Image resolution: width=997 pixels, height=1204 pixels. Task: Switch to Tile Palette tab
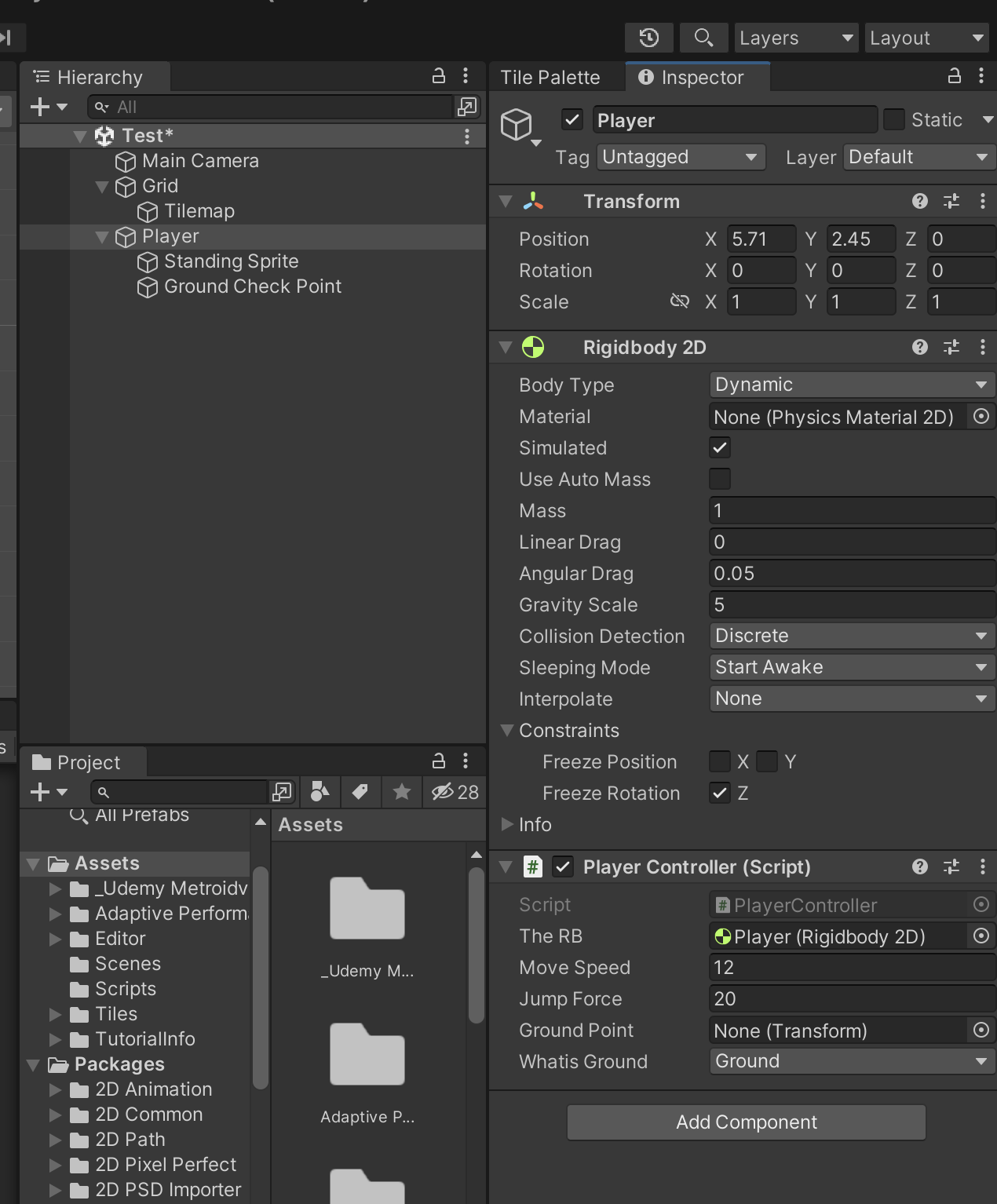550,77
